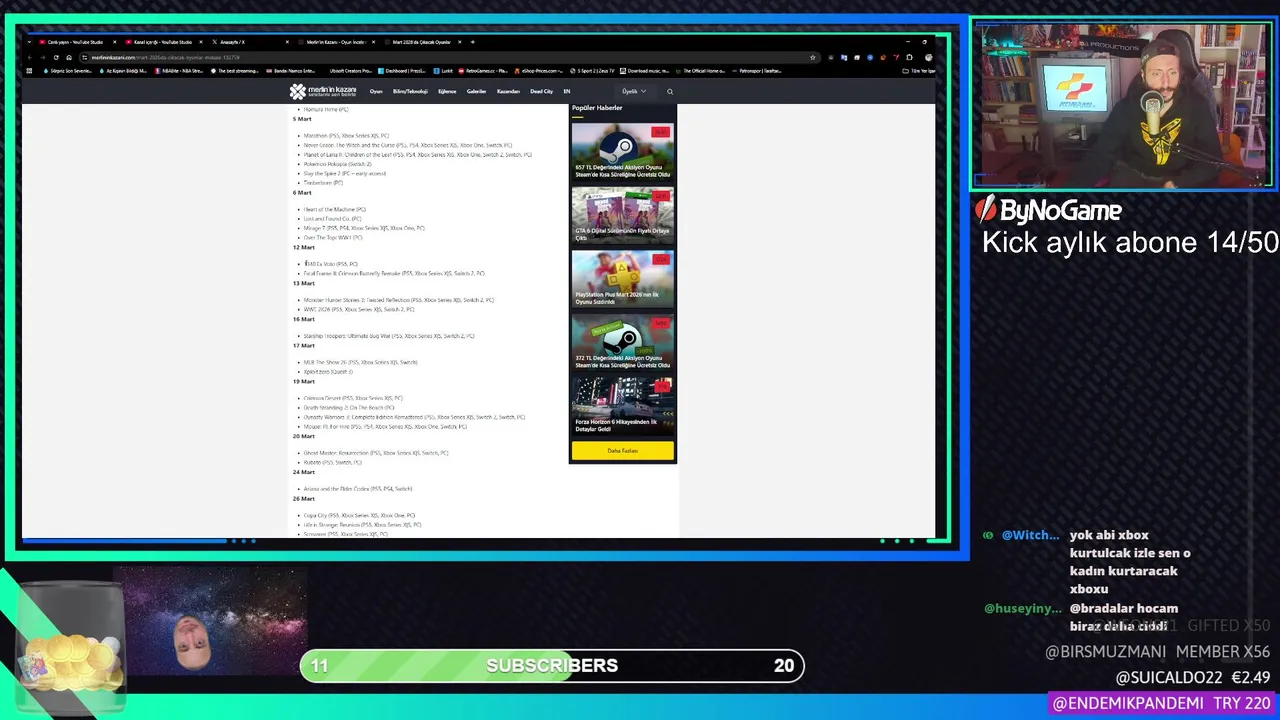Open the Eğlence menu item
Image resolution: width=1280 pixels, height=720 pixels.
(x=447, y=91)
